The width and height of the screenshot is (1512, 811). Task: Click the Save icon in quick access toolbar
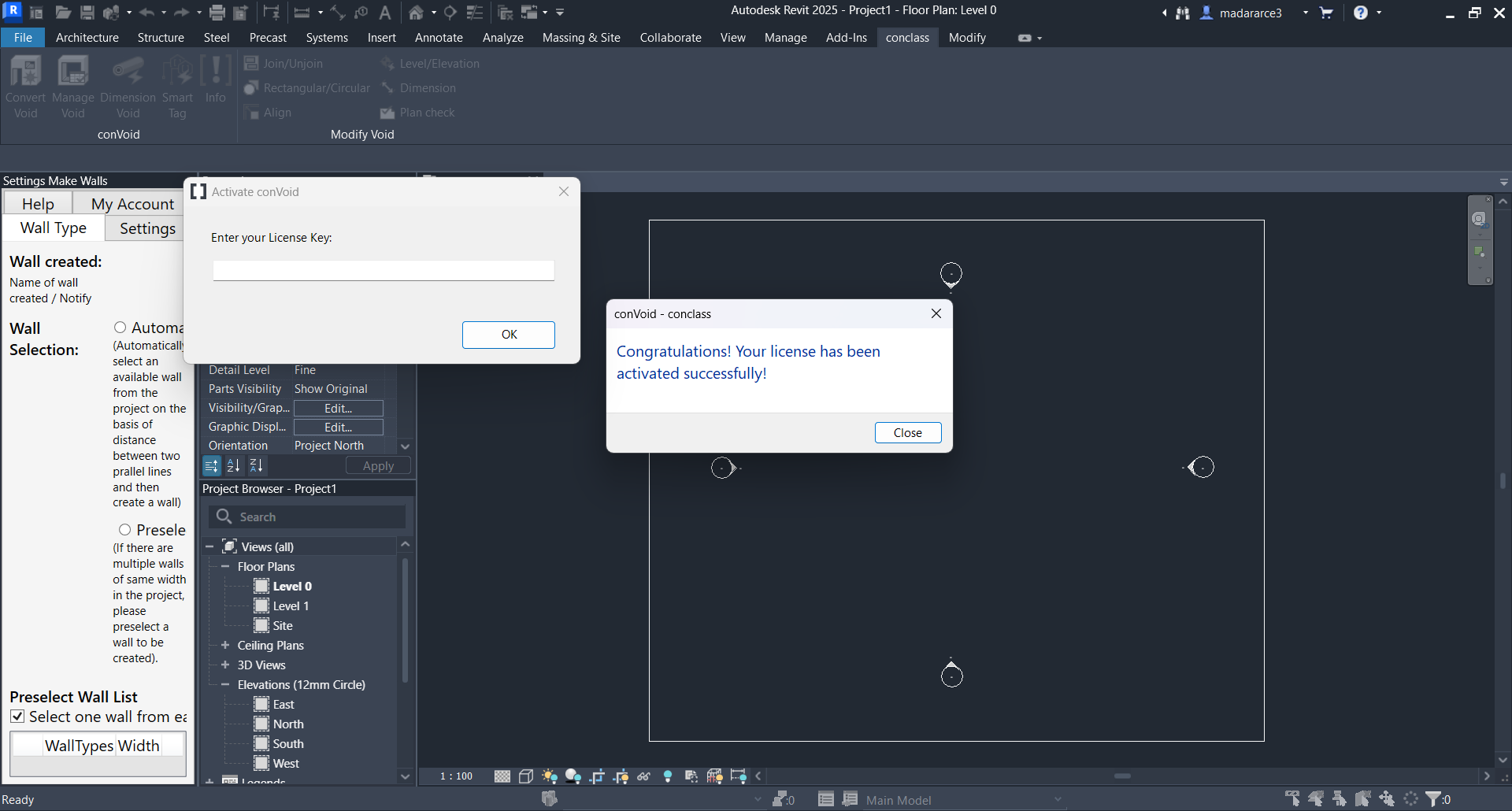87,13
